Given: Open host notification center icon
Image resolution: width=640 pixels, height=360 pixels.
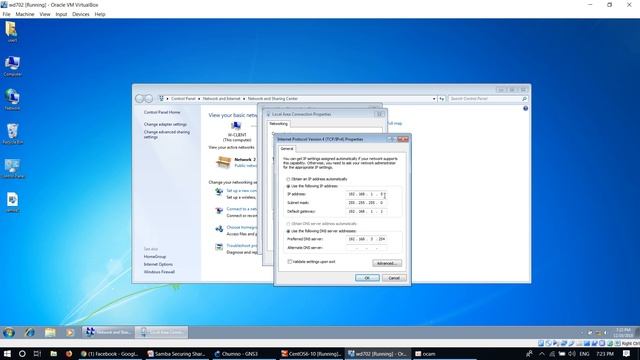Looking at the screenshot, I should tap(627, 354).
